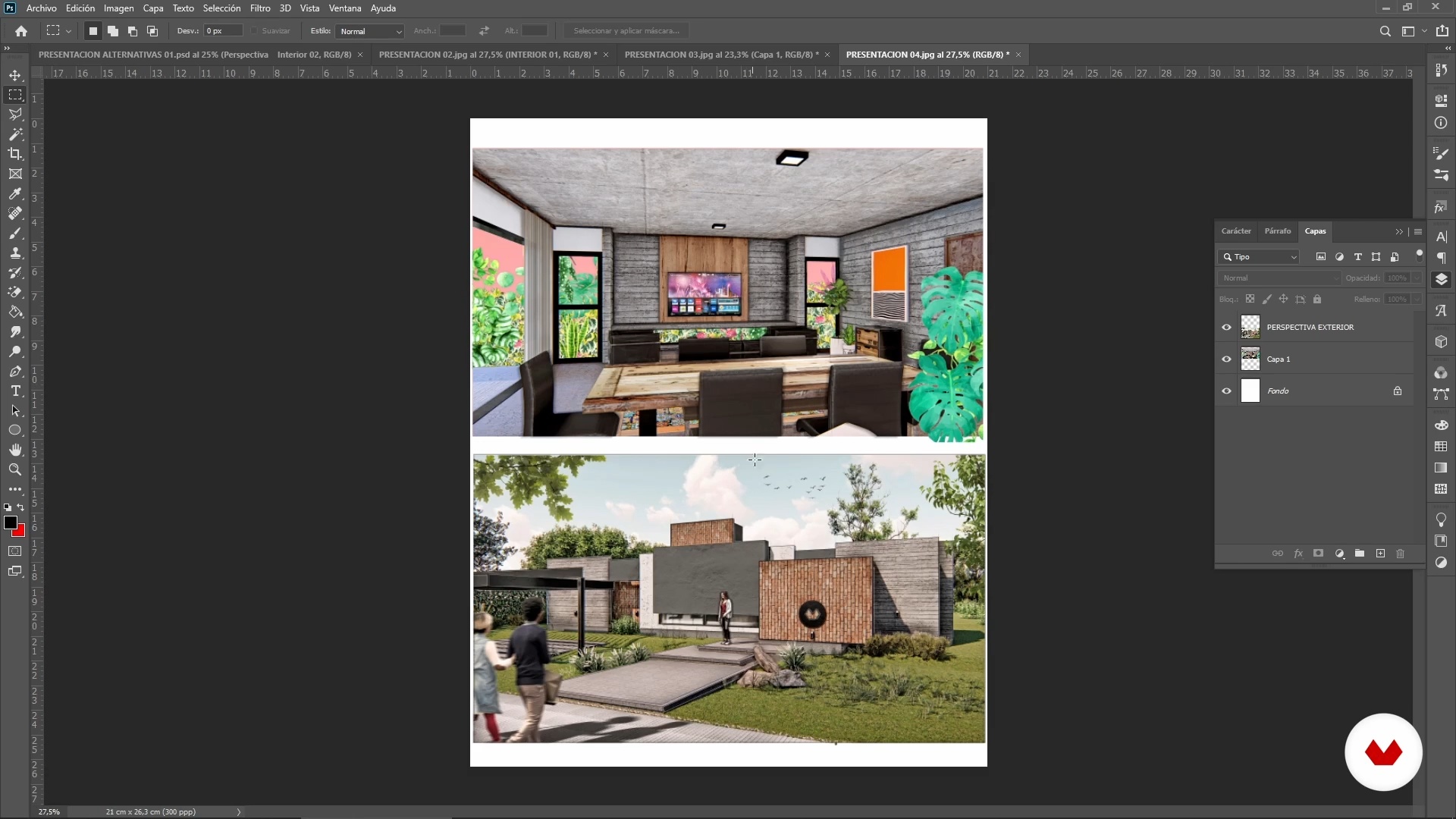Expand the status bar info arrow
Image resolution: width=1456 pixels, height=819 pixels.
click(239, 812)
